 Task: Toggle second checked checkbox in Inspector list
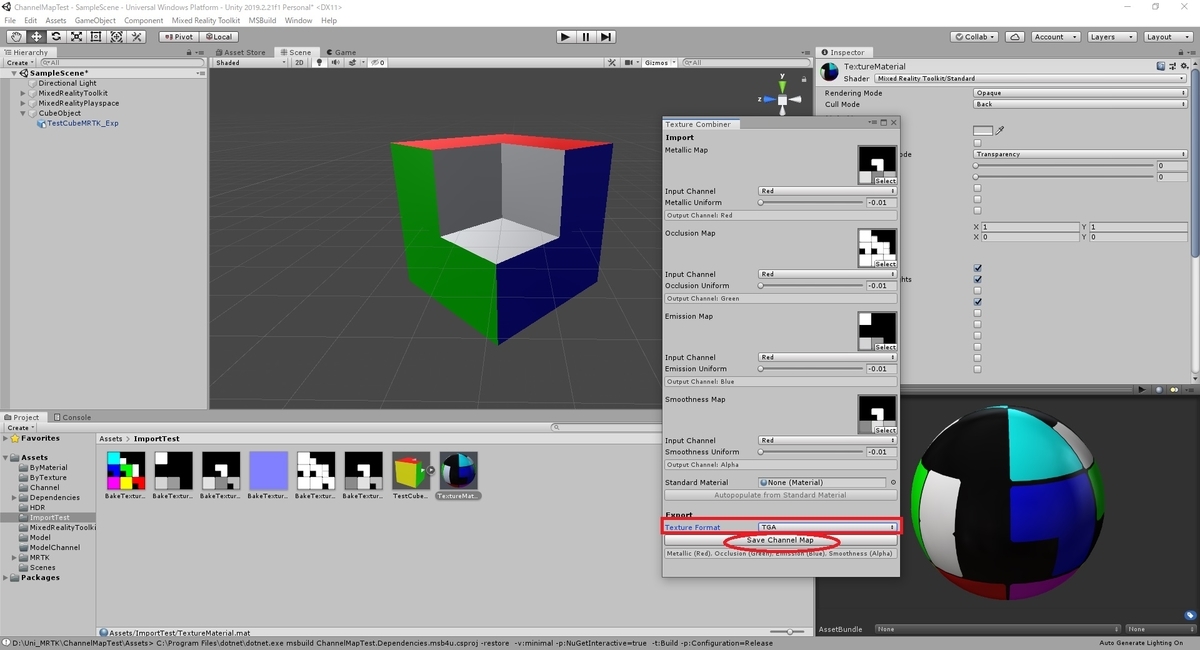978,279
